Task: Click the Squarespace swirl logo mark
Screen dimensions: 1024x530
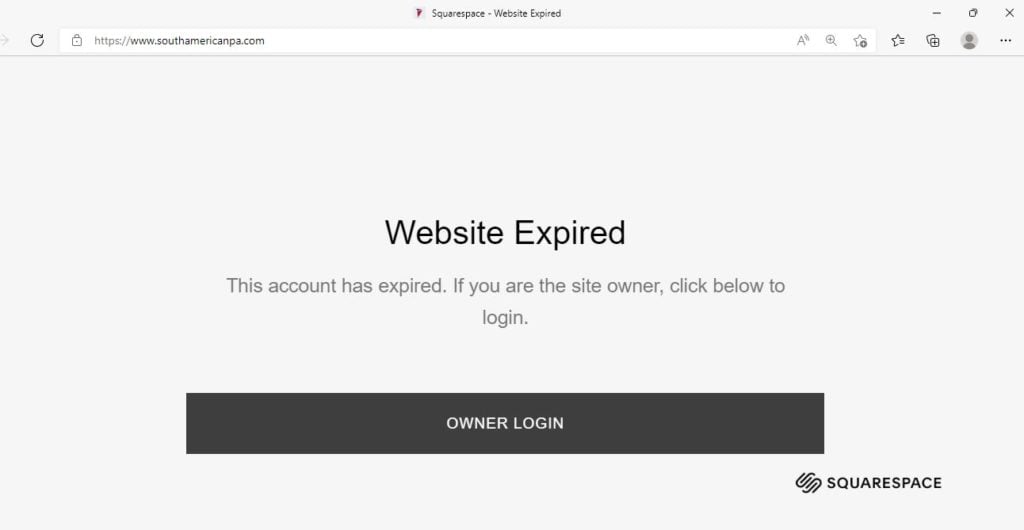Action: (x=808, y=483)
